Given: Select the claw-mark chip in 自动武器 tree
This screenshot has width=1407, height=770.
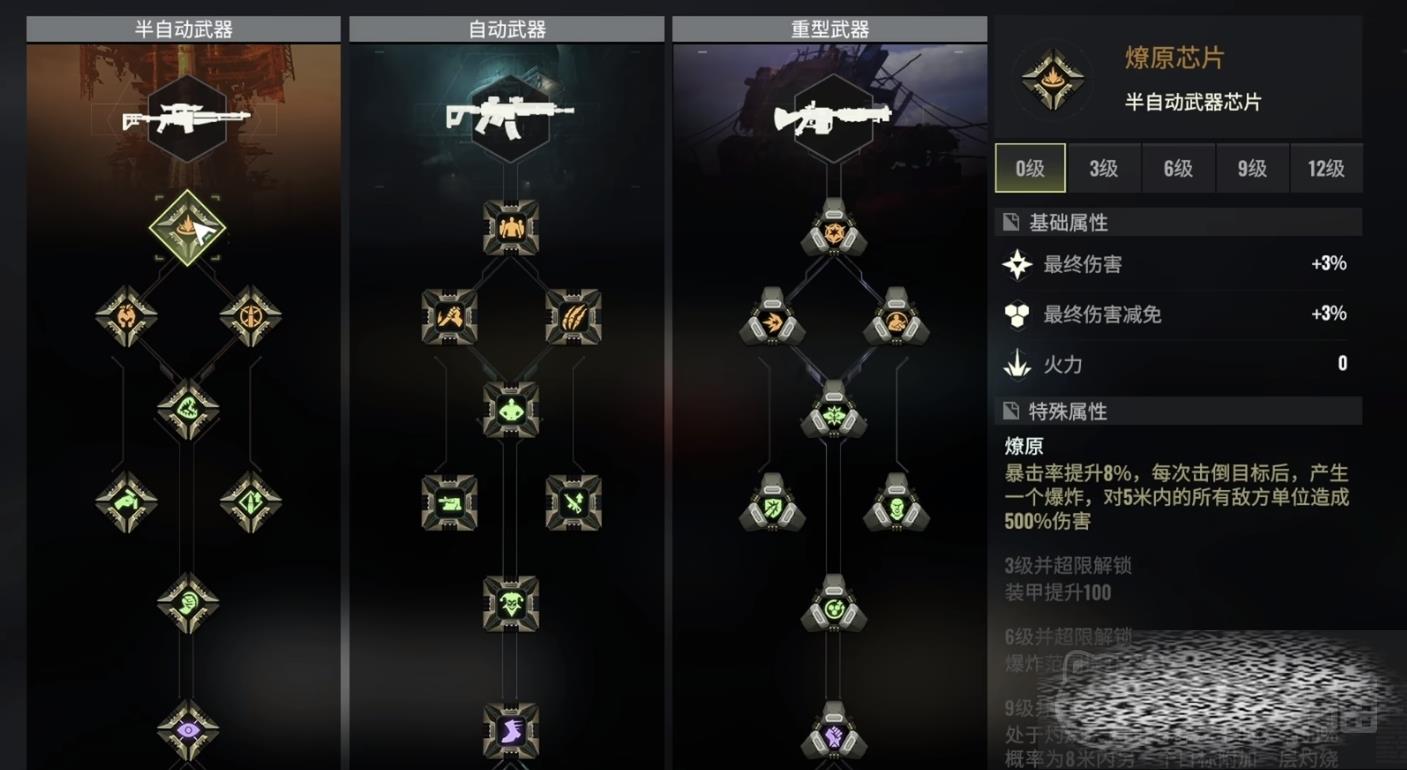Looking at the screenshot, I should pos(573,317).
